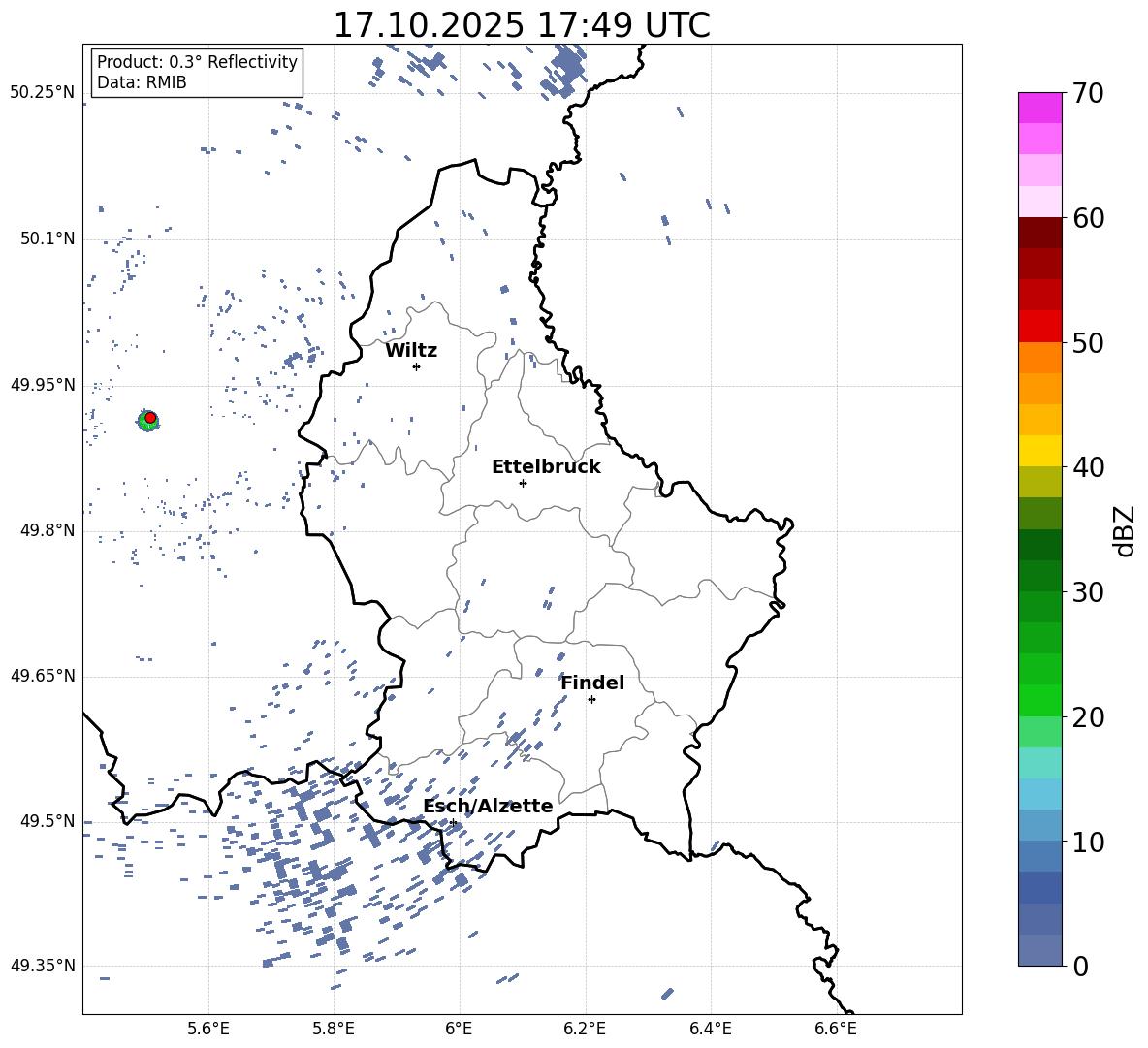The width and height of the screenshot is (1148, 1048).
Task: Click the yellow colorbar swatch above 40
Action: point(1040,451)
